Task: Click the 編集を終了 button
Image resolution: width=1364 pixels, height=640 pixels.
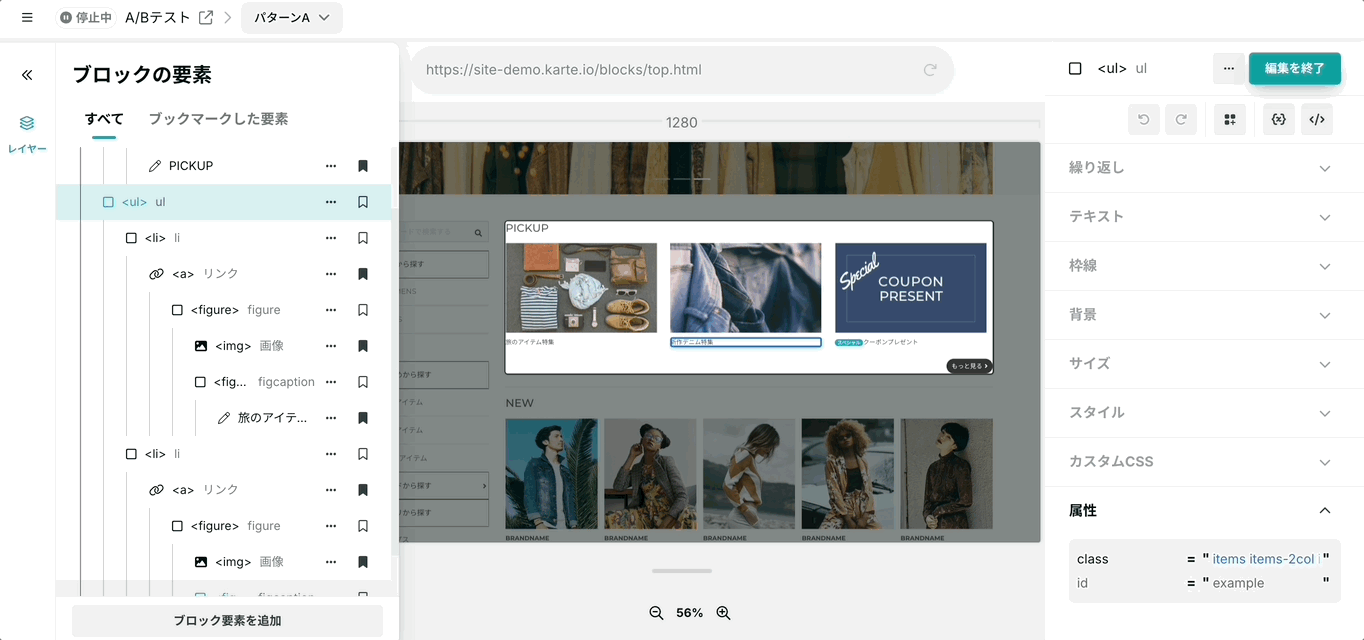Action: tap(1294, 68)
